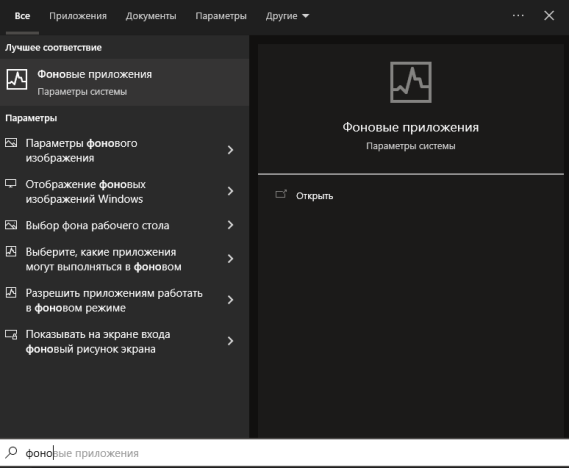Click the open-window icon next to Открыть
569x468 pixels.
pos(281,194)
